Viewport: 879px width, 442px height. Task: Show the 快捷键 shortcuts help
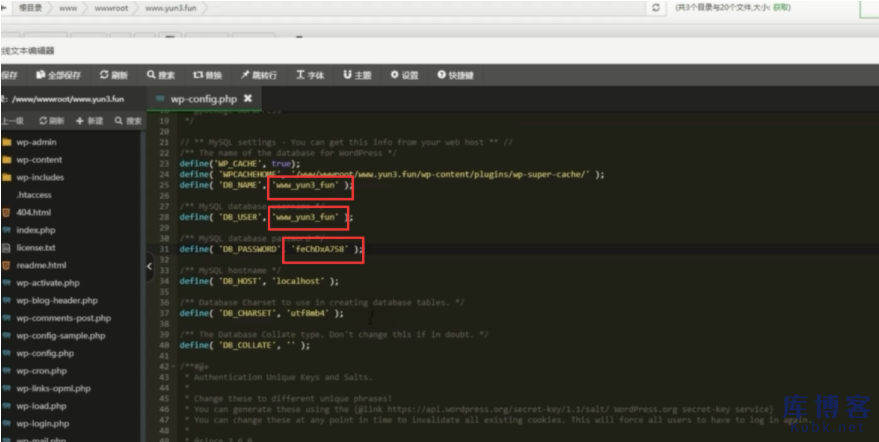click(456, 75)
